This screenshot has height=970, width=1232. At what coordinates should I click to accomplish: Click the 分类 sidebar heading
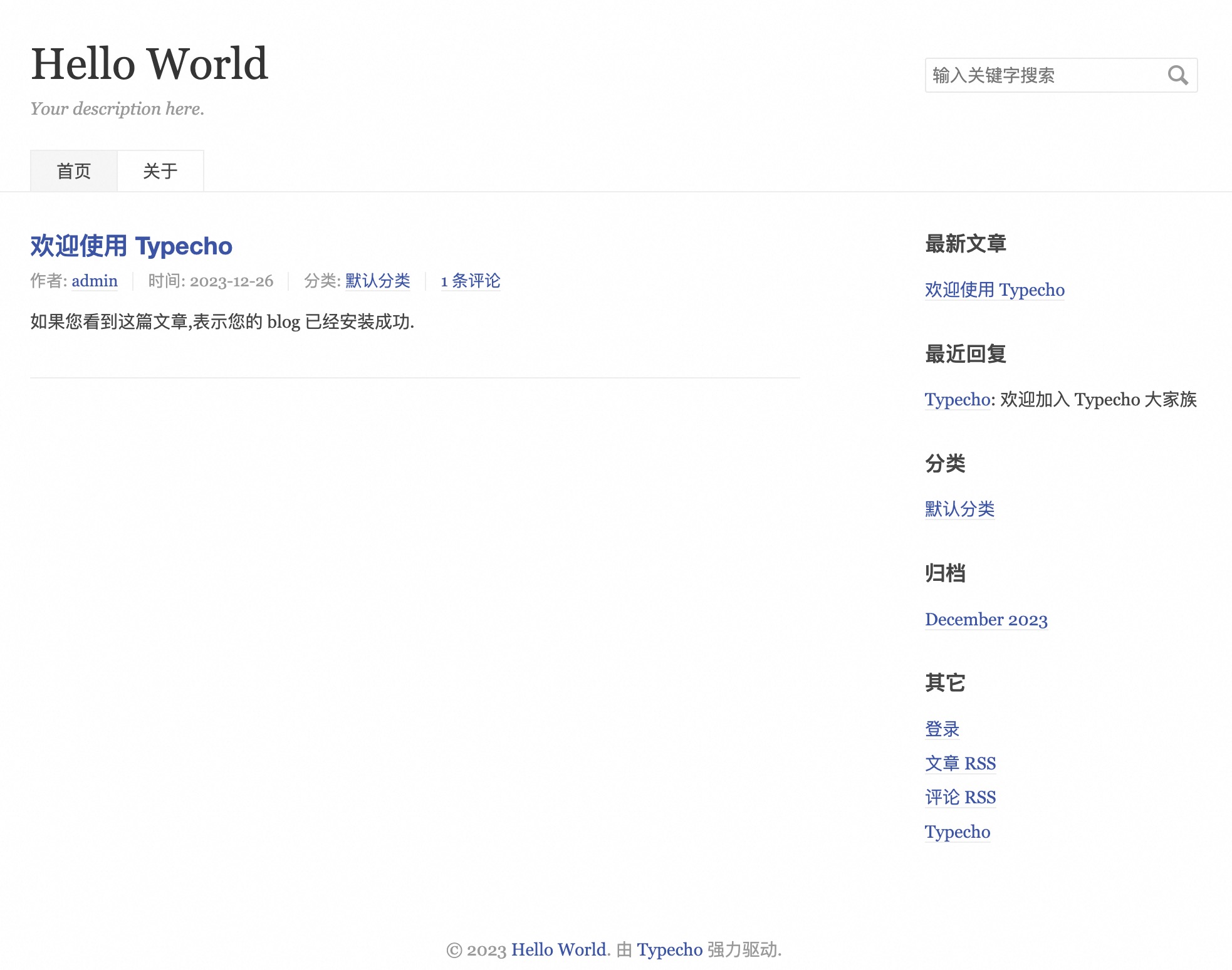point(945,464)
